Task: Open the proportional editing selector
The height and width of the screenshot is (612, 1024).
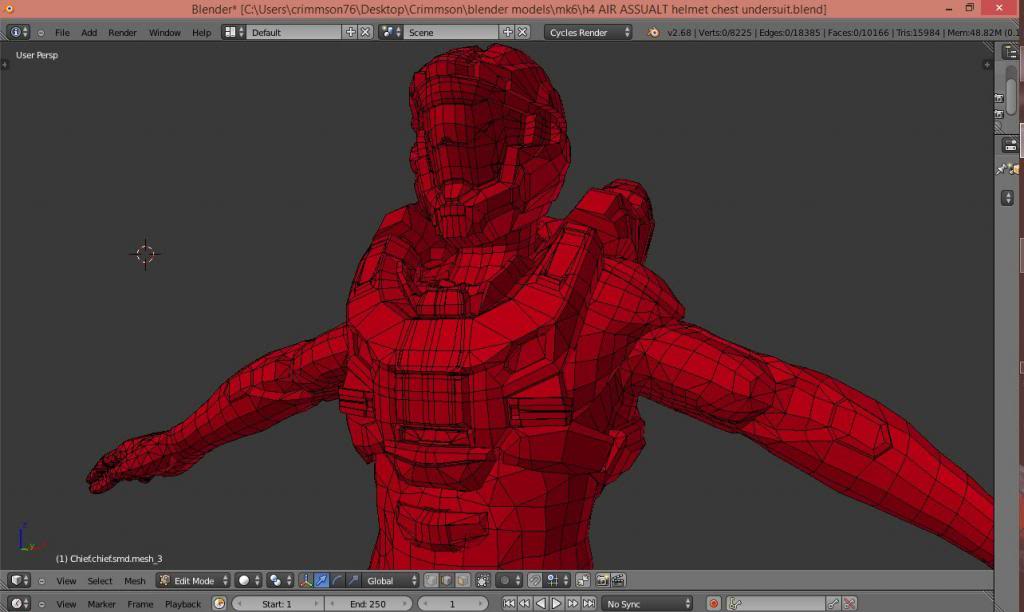Action: (x=508, y=580)
